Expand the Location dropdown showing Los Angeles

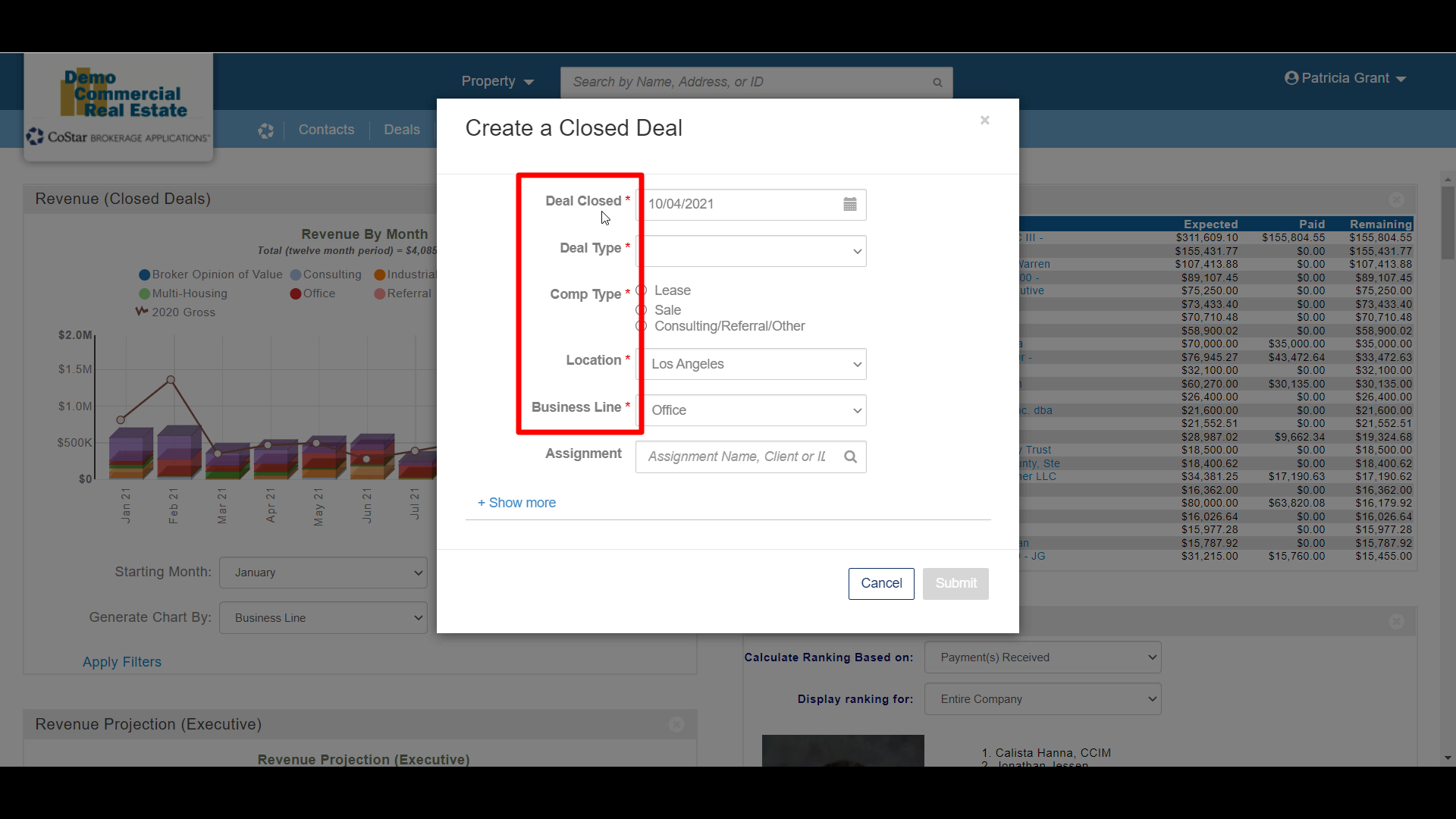coord(751,364)
